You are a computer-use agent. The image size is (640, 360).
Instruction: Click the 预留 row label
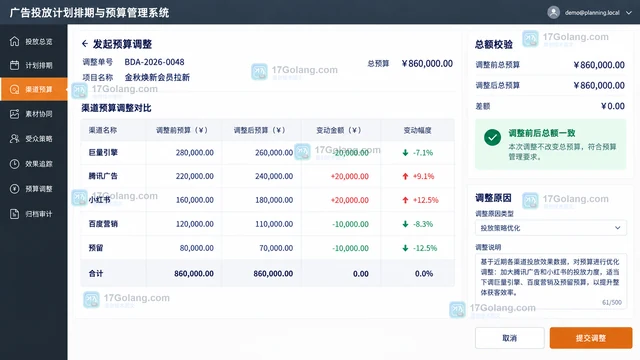pyautogui.click(x=96, y=248)
